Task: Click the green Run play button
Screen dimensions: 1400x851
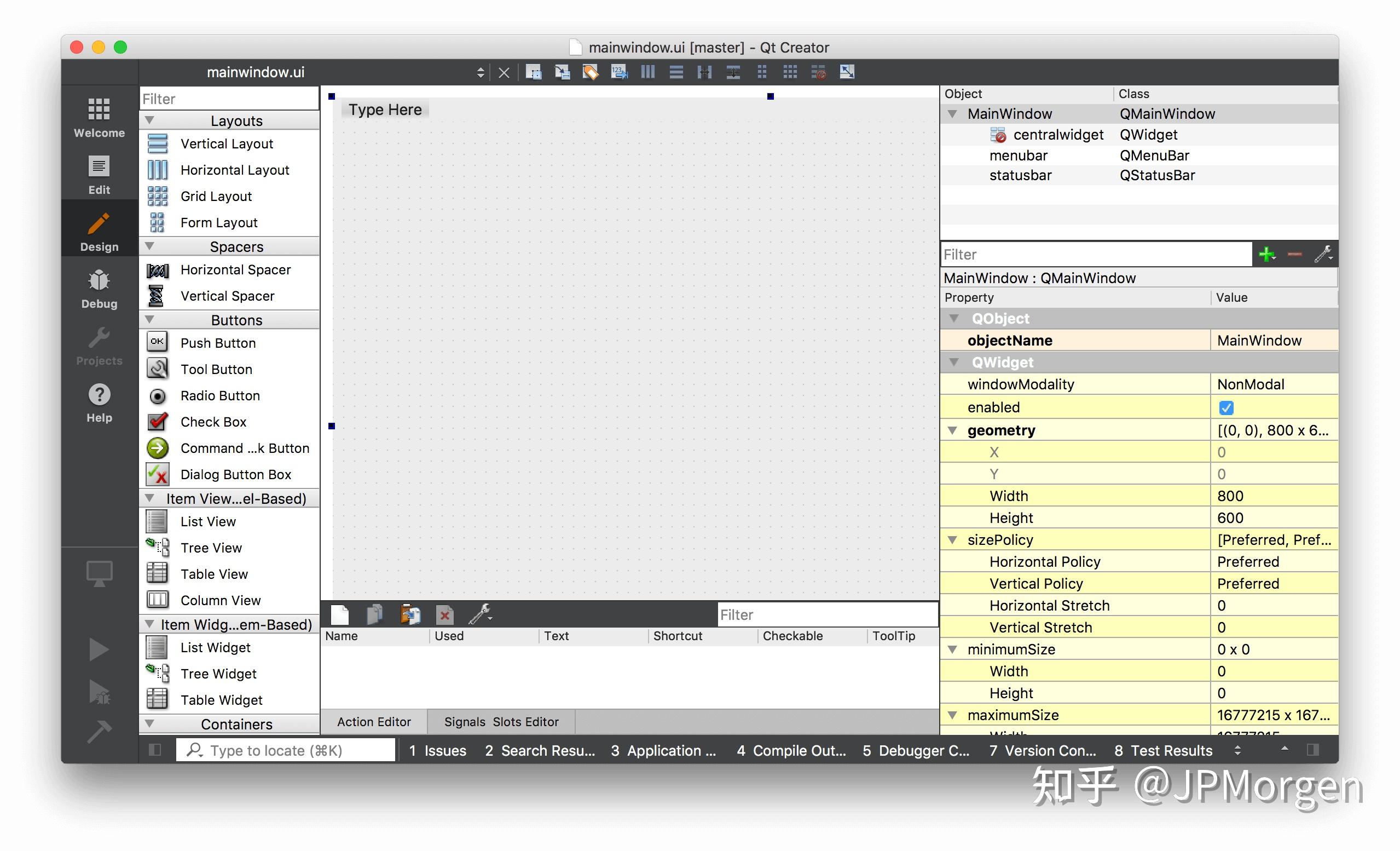Action: 99,649
